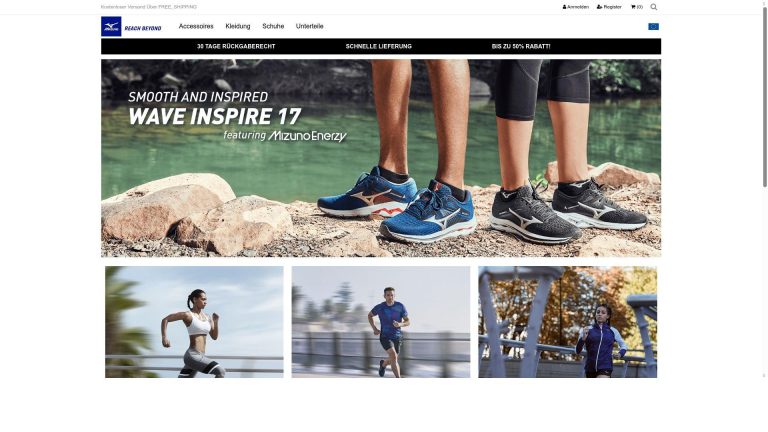Click the Mizuno runbird logo
This screenshot has width=768, height=432.
point(111,26)
